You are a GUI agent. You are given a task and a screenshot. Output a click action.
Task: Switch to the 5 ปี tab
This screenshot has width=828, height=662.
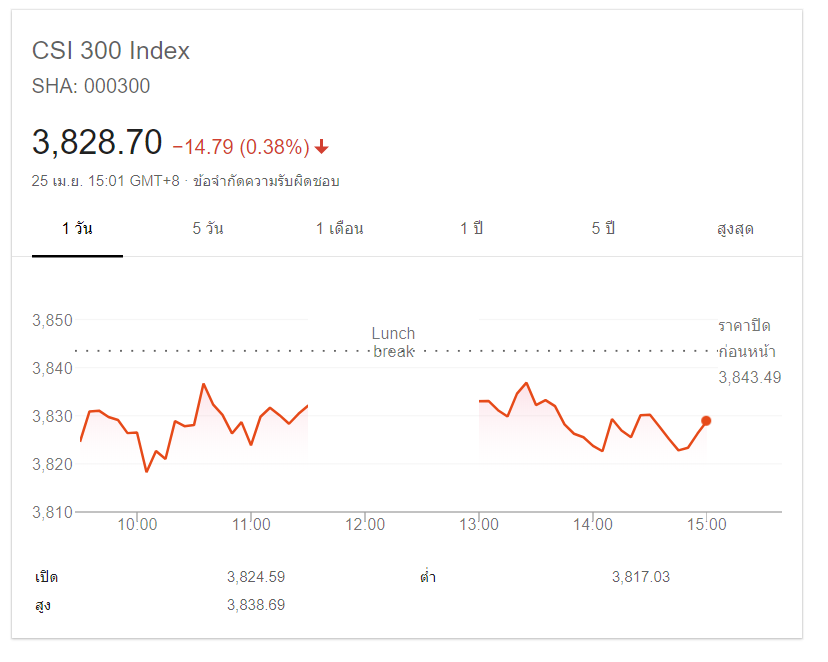coord(603,229)
